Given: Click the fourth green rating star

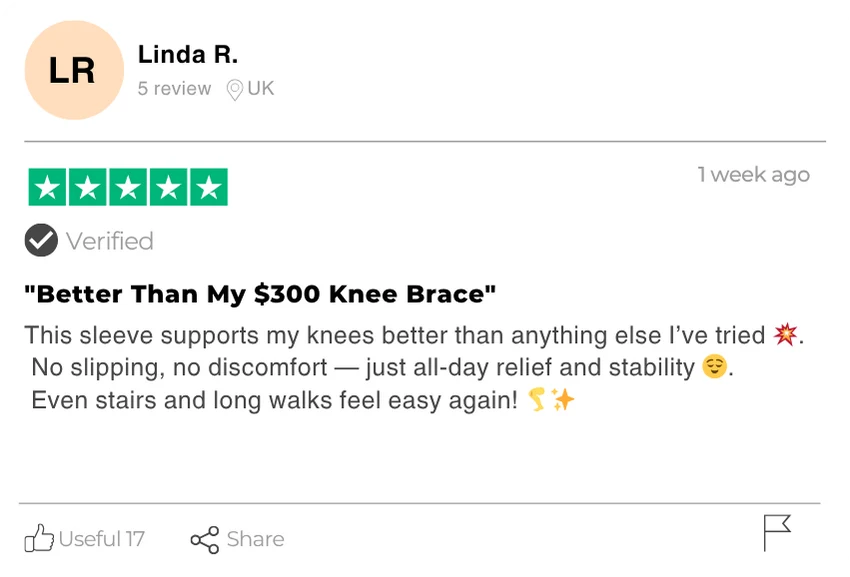Looking at the screenshot, I should point(168,187).
